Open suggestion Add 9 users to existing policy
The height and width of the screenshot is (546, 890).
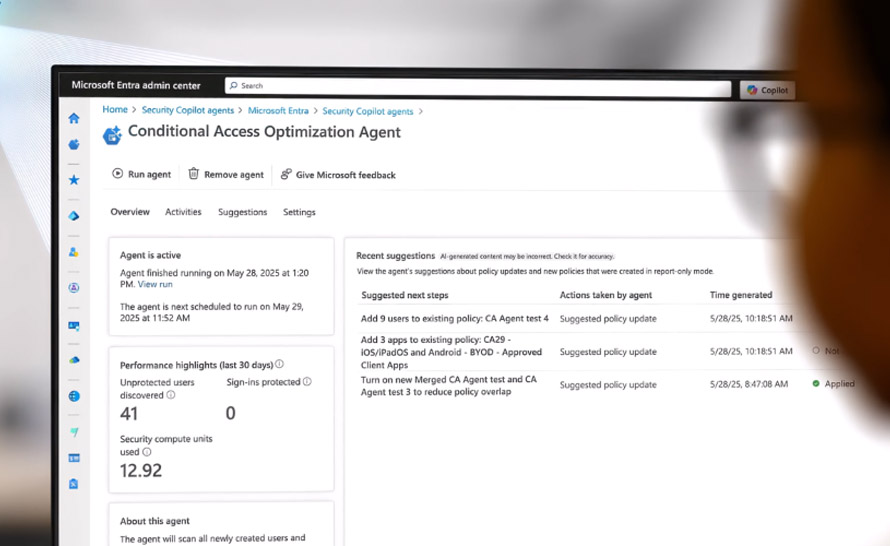pos(455,318)
